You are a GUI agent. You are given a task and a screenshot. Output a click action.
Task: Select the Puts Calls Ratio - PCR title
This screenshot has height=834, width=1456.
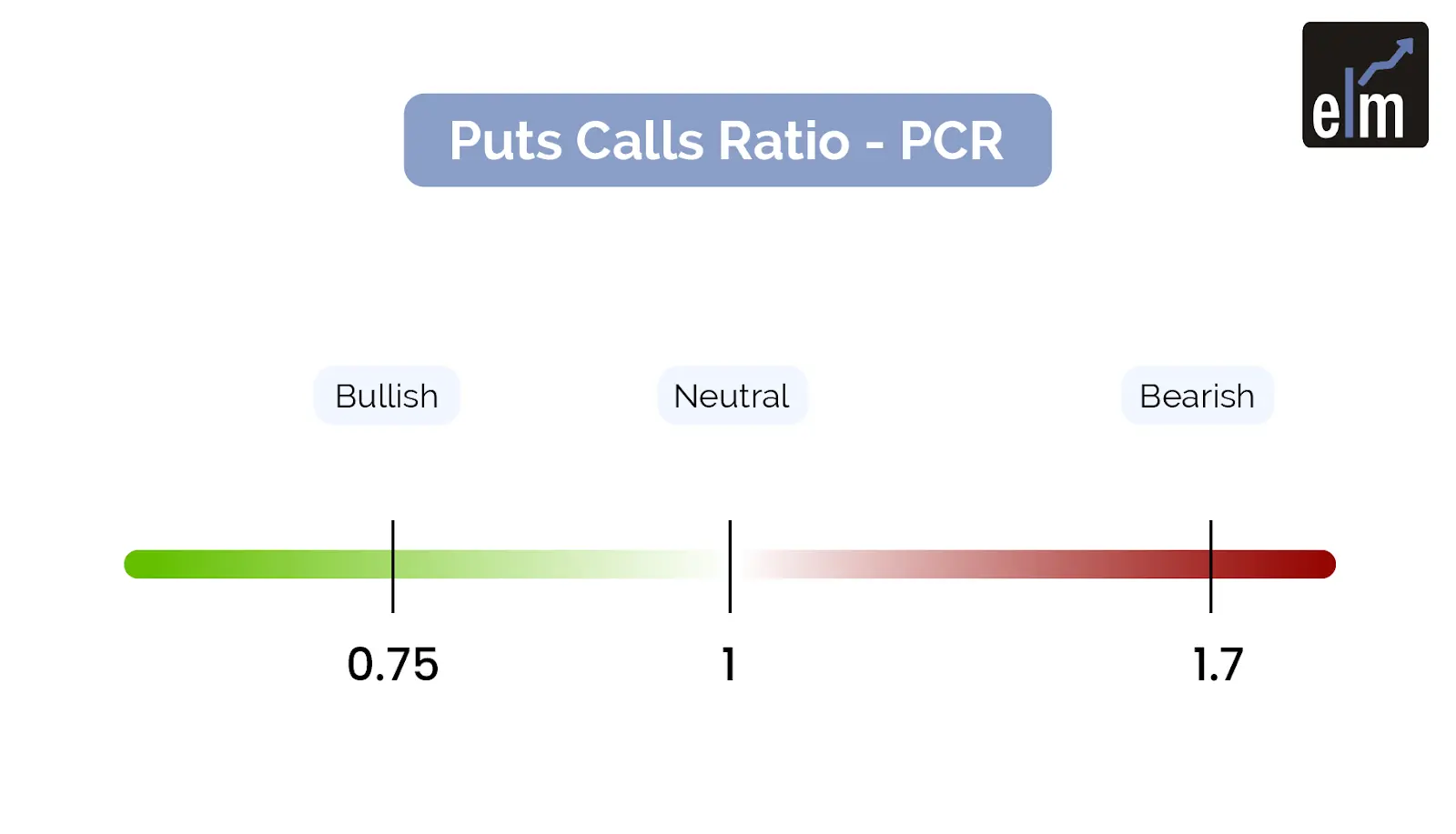coord(727,140)
